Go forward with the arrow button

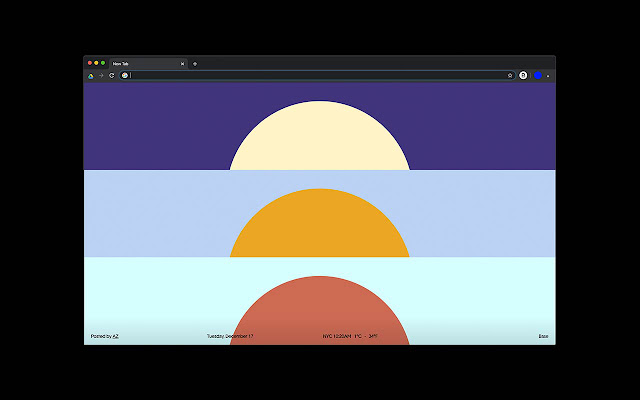[x=101, y=76]
